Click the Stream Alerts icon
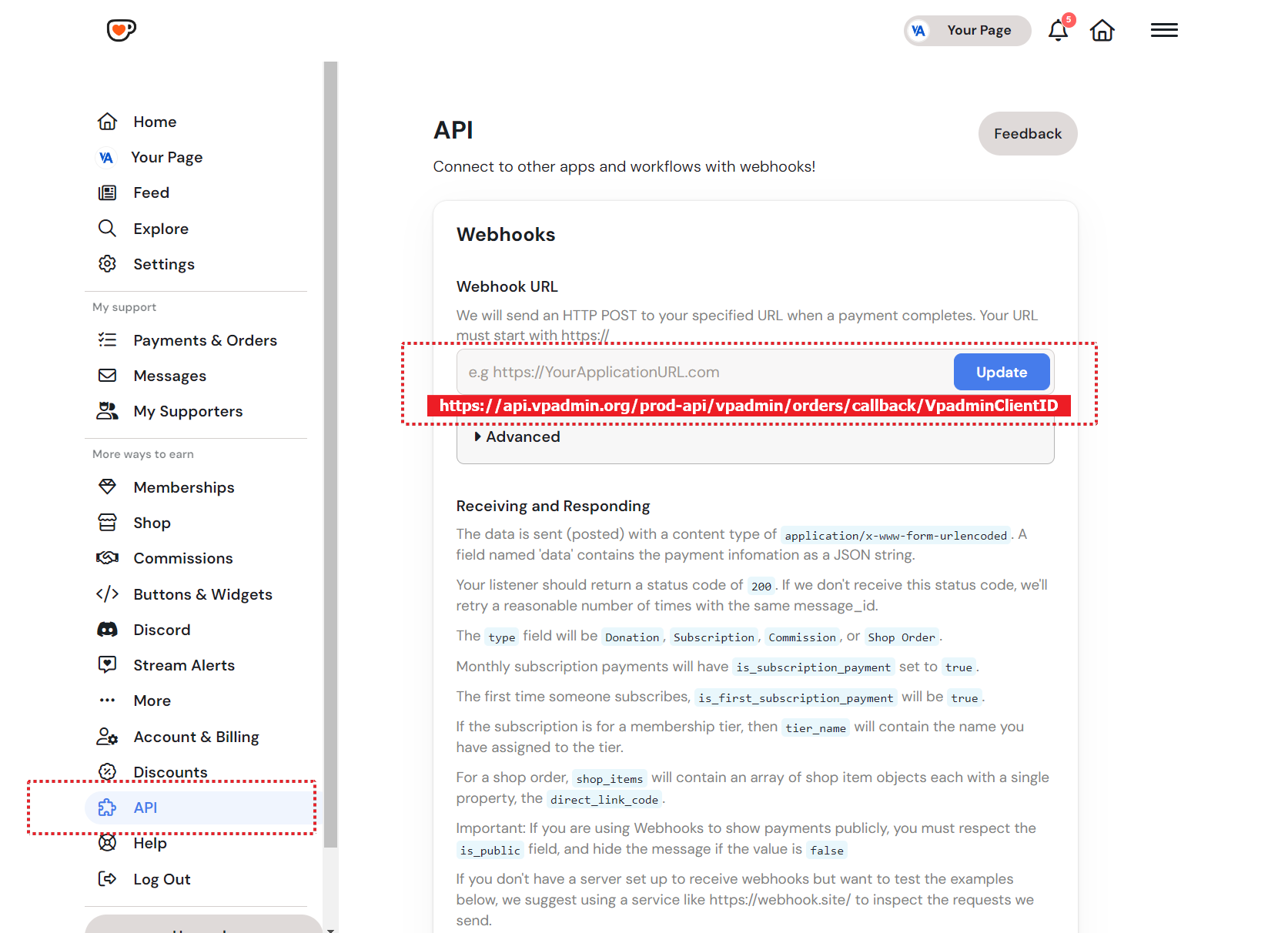 pos(107,665)
